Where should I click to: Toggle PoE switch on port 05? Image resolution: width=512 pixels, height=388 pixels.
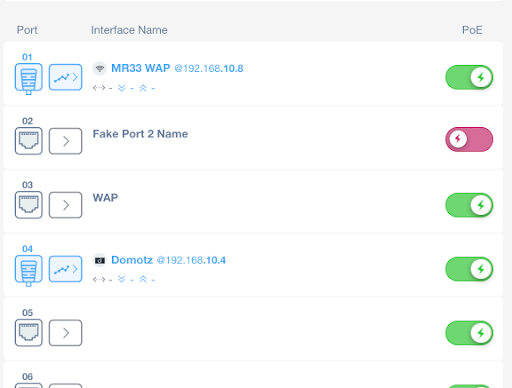[x=469, y=333]
